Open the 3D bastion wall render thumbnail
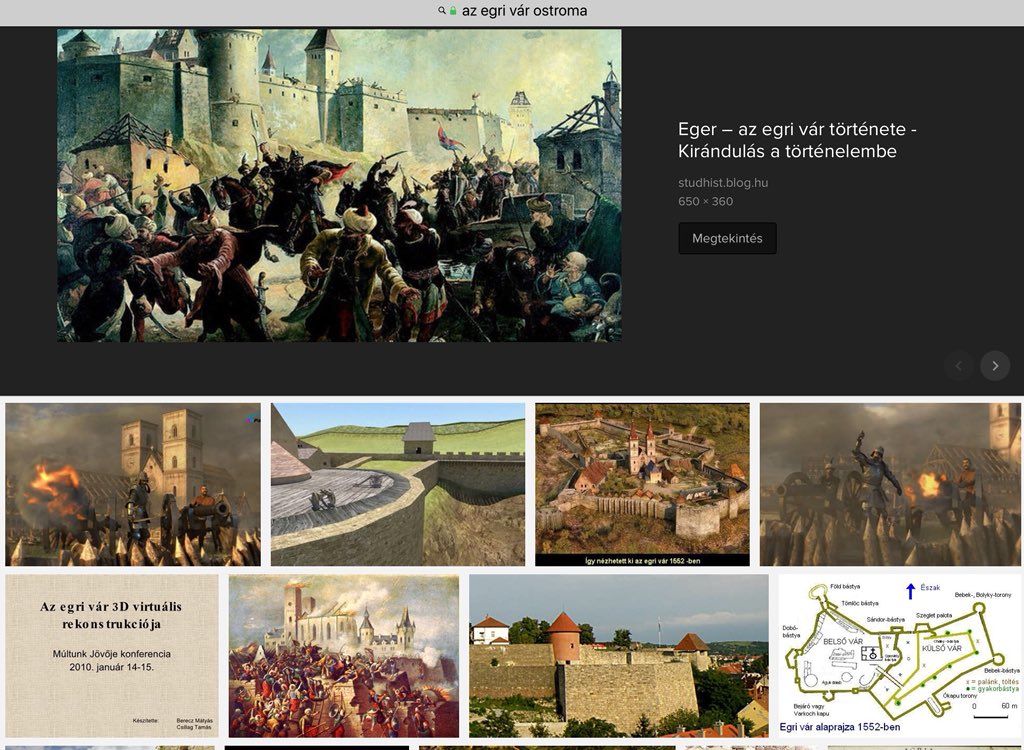Screen dimensions: 1024x750 point(398,484)
